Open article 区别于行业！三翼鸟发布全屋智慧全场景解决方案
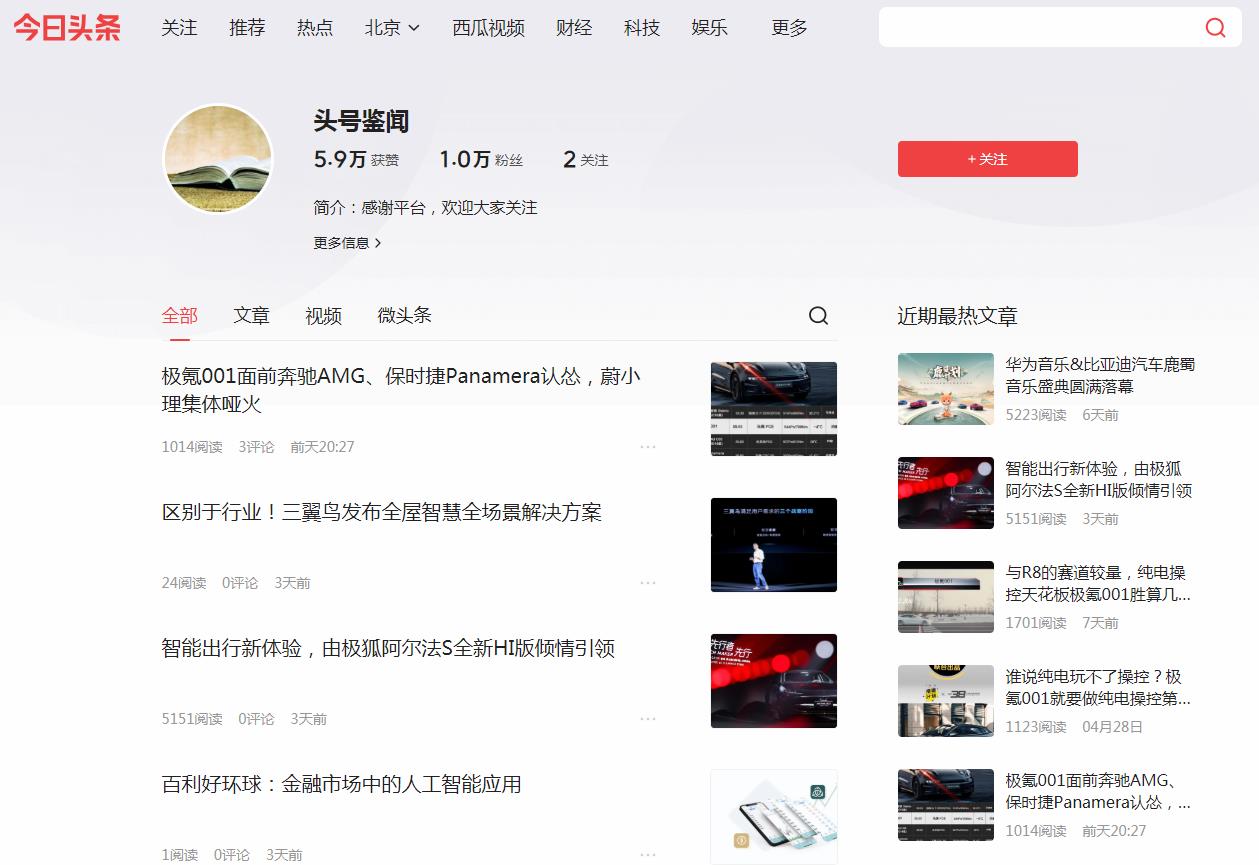The width and height of the screenshot is (1259, 865). (x=382, y=513)
